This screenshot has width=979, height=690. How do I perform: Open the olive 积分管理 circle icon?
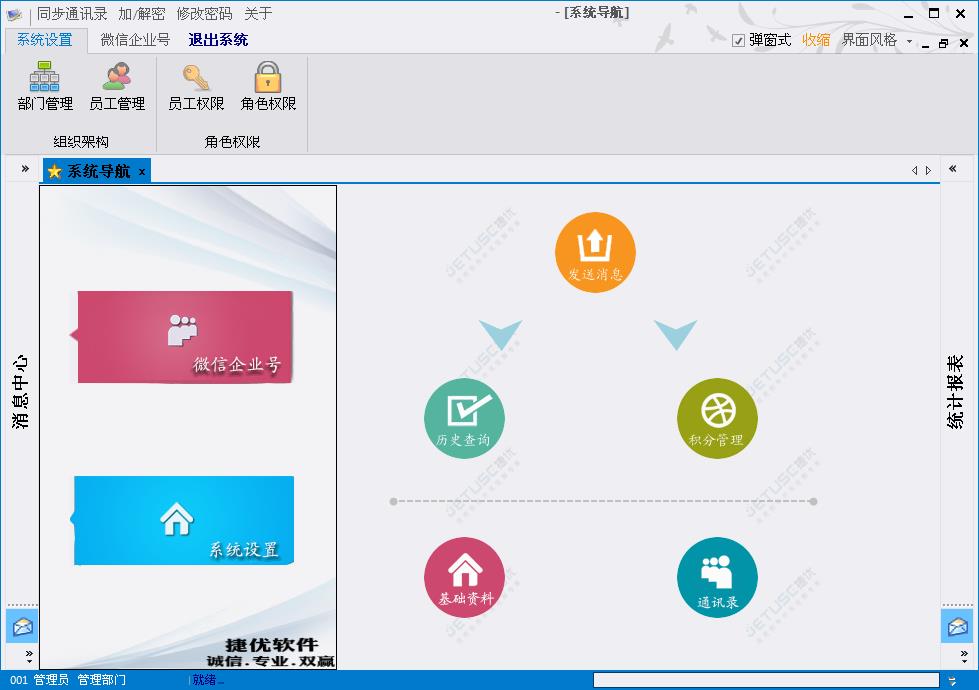[x=716, y=418]
